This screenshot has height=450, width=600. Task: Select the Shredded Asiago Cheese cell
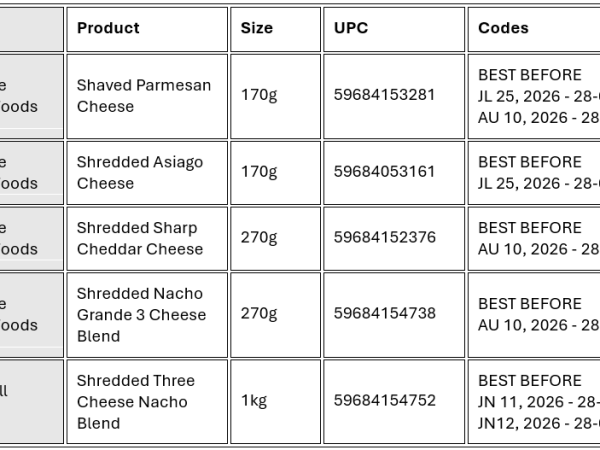140,172
